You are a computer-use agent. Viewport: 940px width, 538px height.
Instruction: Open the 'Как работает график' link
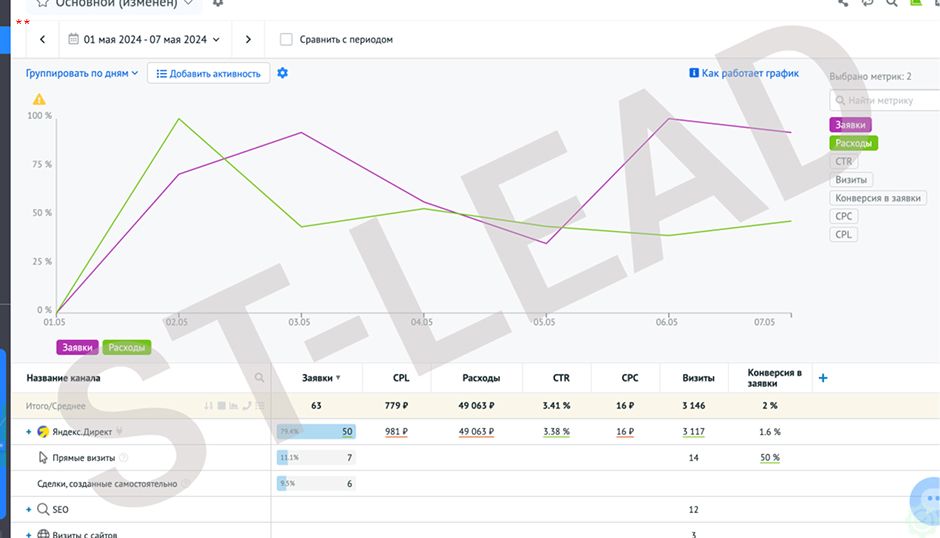tap(744, 73)
